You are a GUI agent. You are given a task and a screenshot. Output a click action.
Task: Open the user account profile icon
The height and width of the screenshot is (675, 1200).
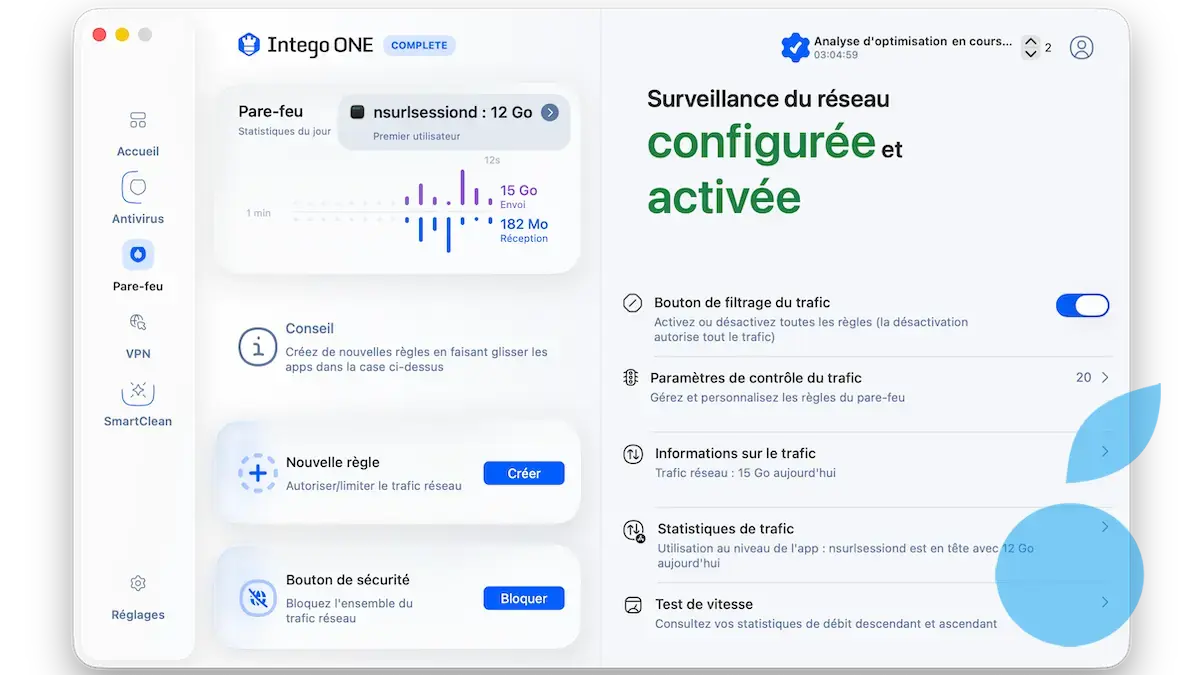click(1081, 47)
